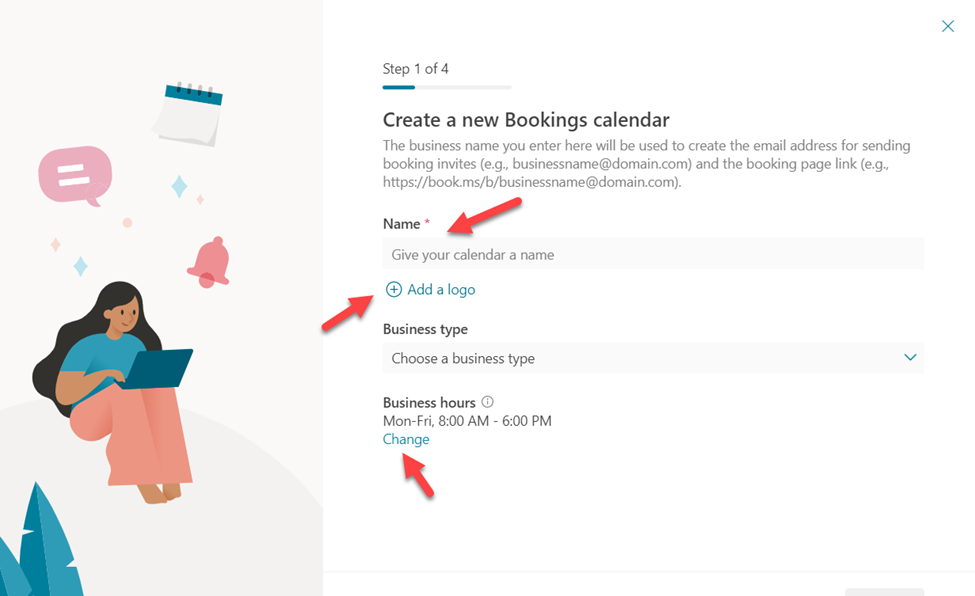Click the pink bell illustration

pos(210,263)
